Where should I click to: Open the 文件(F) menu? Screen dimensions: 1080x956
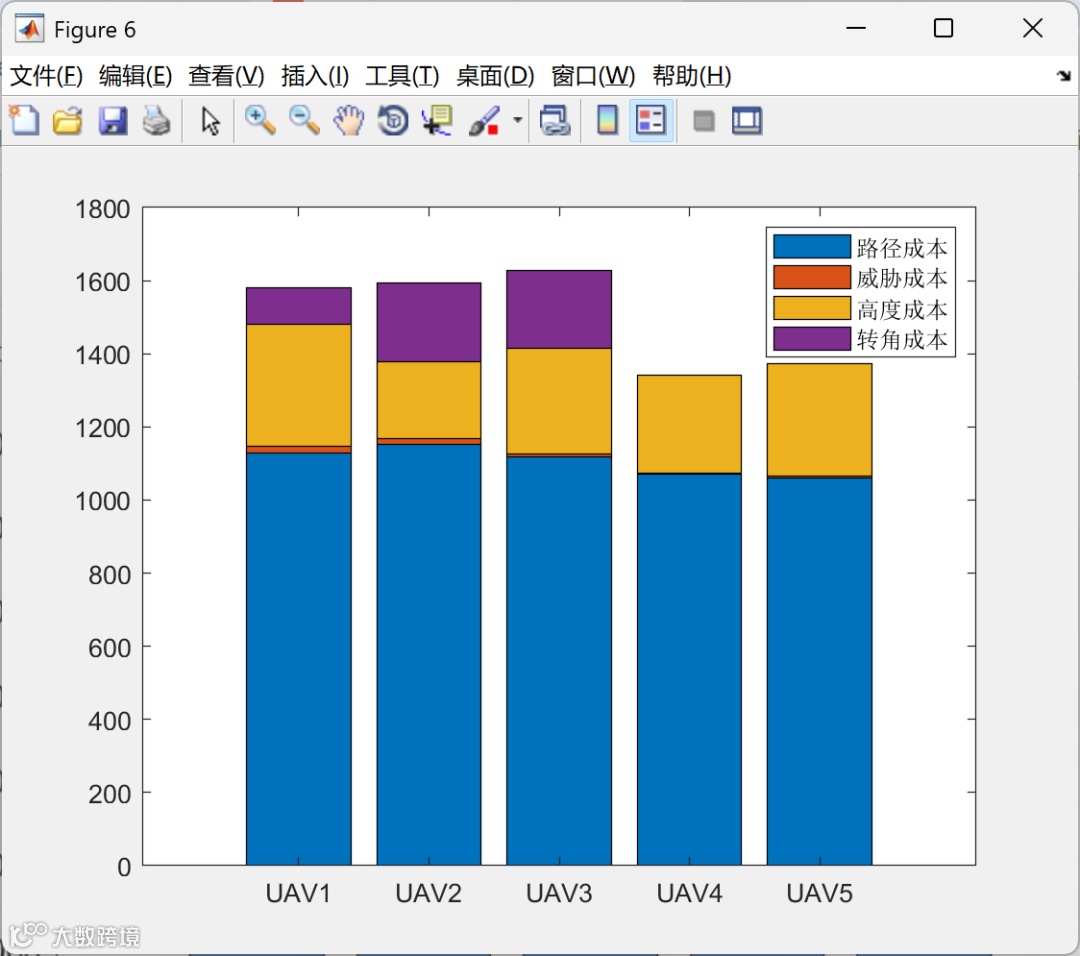coord(46,76)
